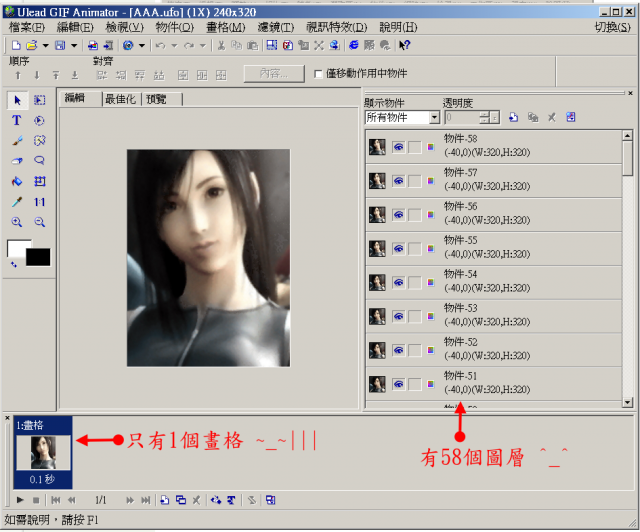This screenshot has width=640, height=532.
Task: Click the Add Banner Text icon in frame panel
Action: coord(231,500)
